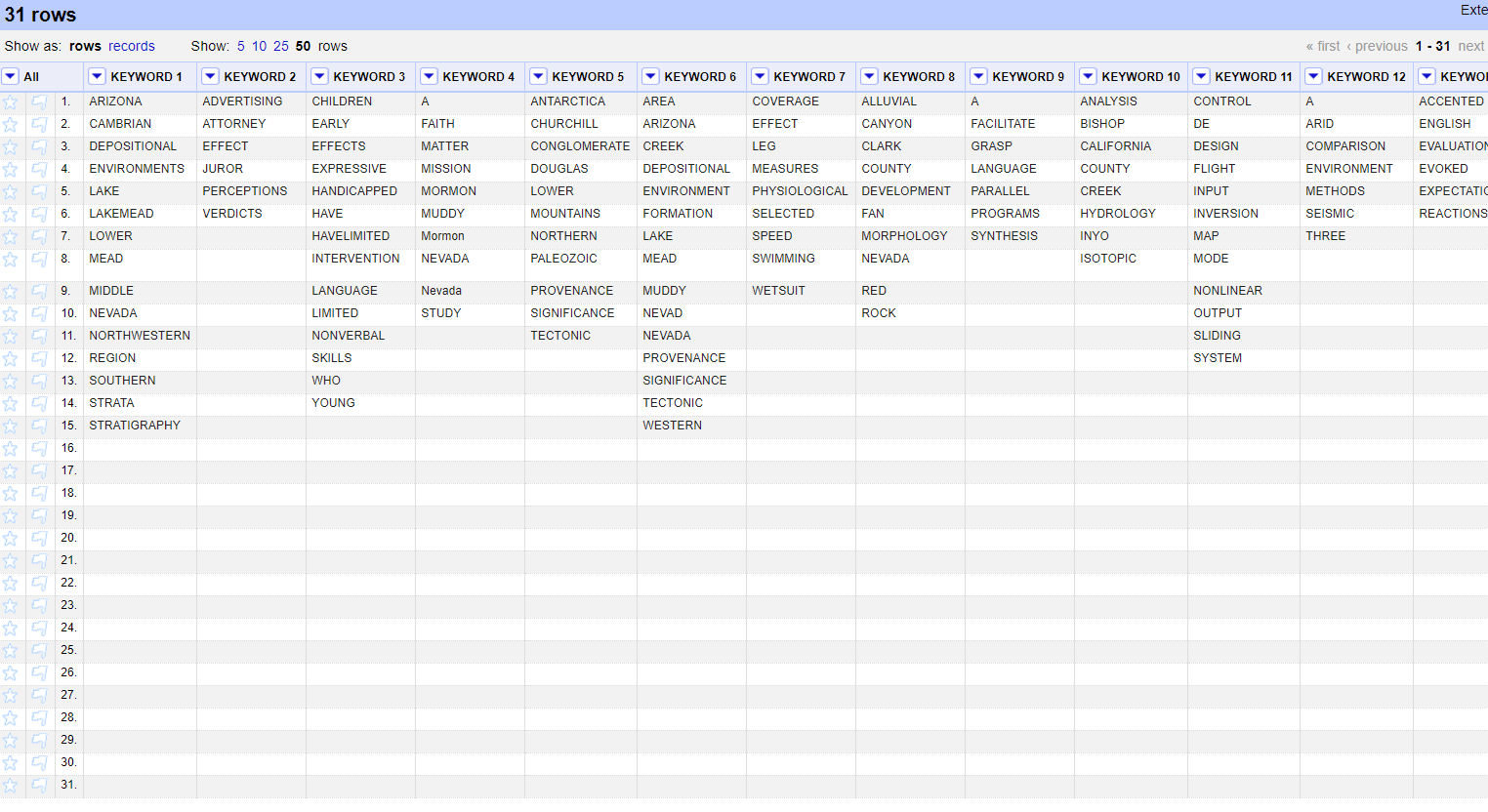
Task: Star row 3 with DEPOSITIONAL
Action: [10, 146]
